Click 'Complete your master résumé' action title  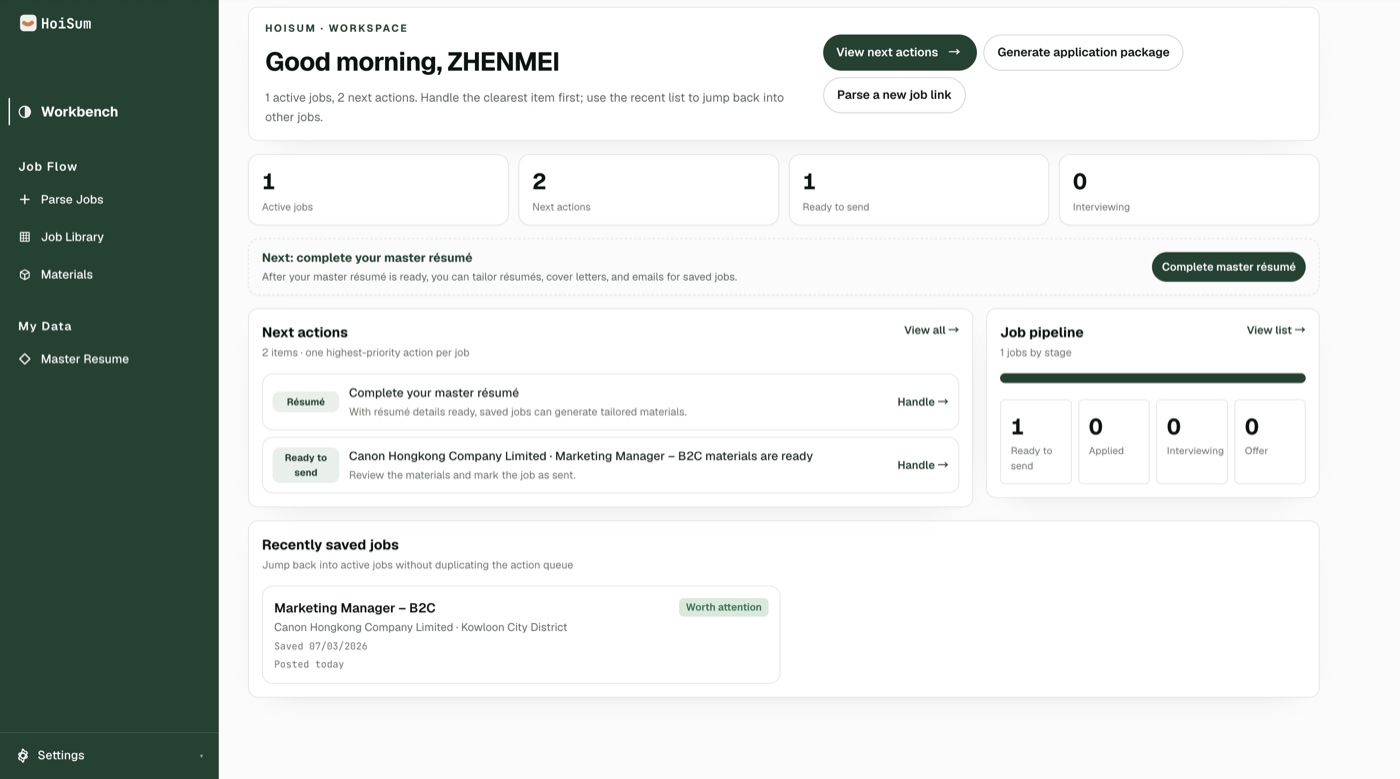(434, 393)
